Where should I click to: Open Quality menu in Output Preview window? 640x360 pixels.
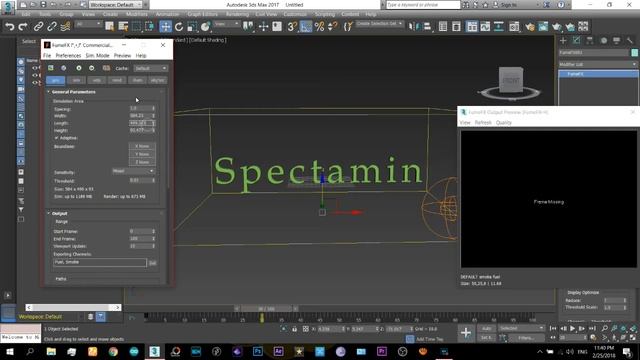503,122
